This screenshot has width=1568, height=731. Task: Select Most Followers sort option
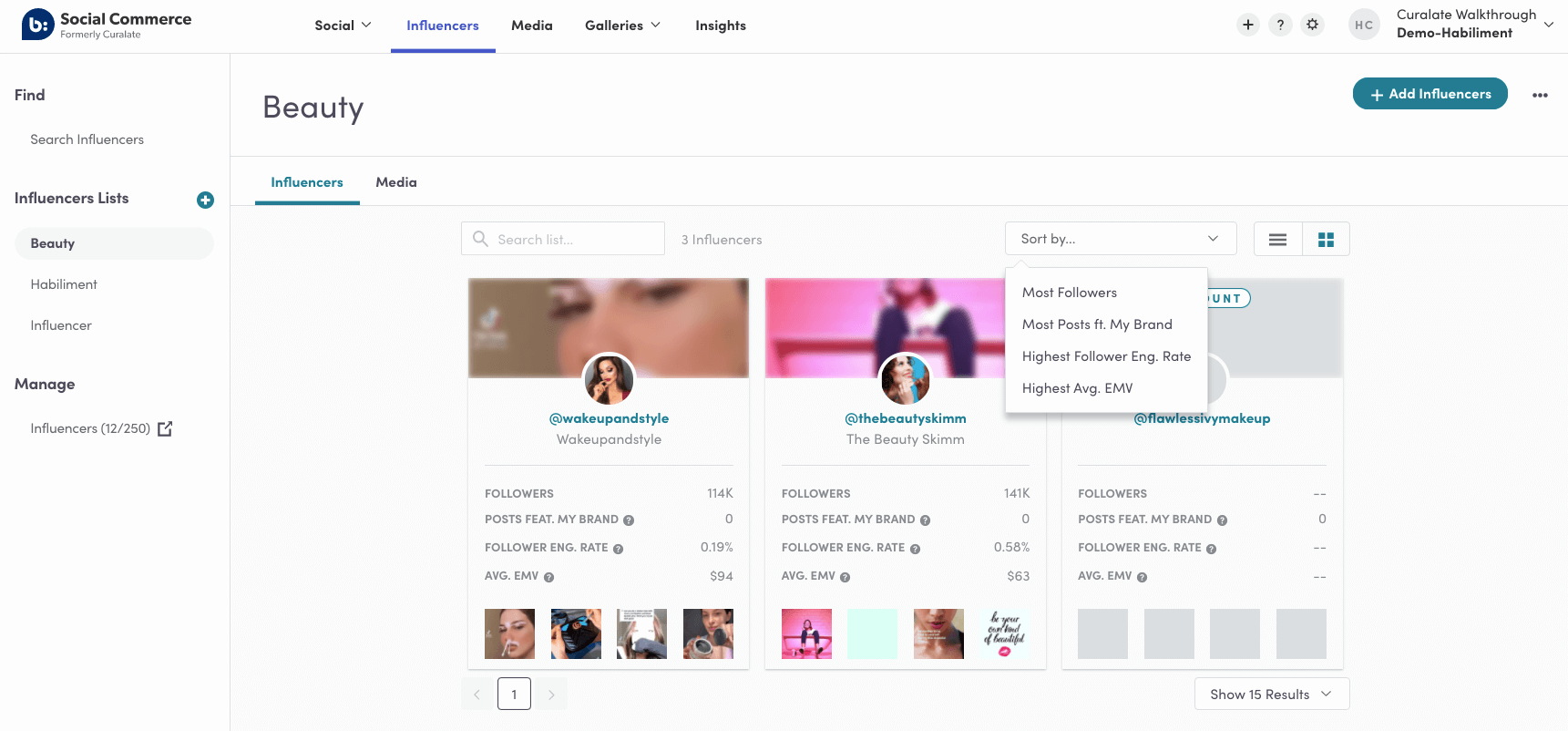(1069, 293)
